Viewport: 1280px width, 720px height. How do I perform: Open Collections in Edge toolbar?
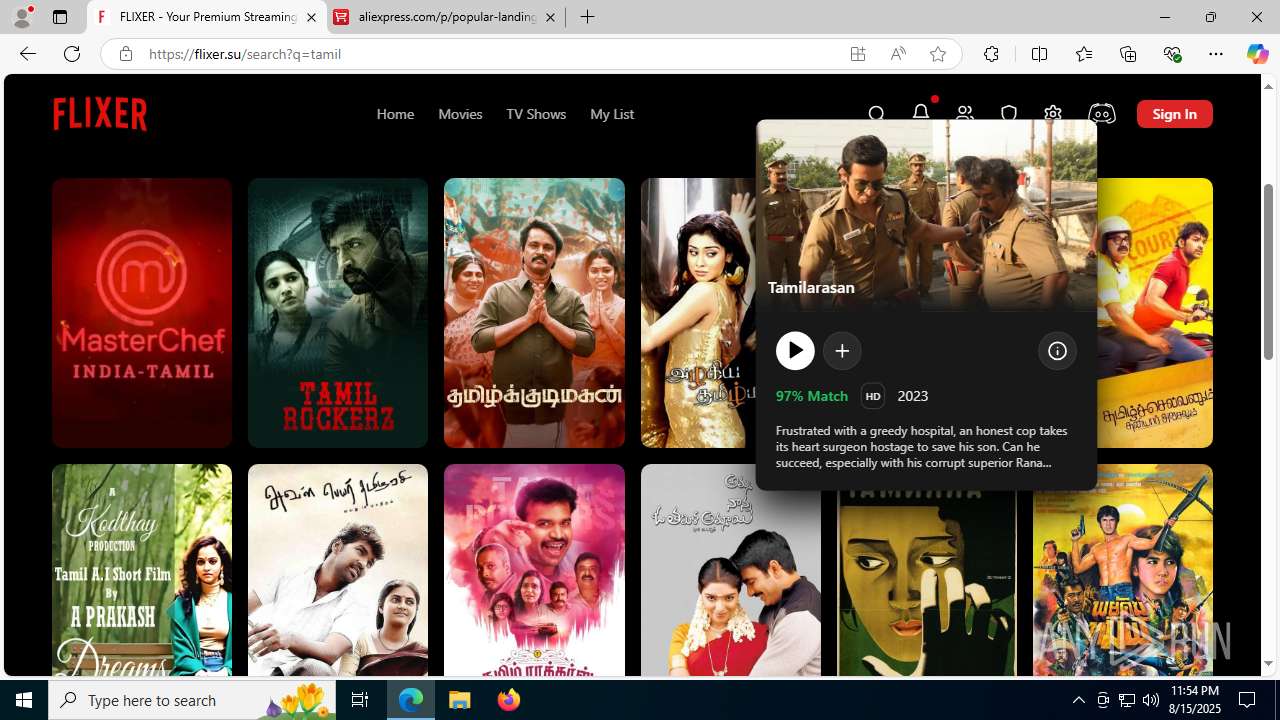point(1128,54)
